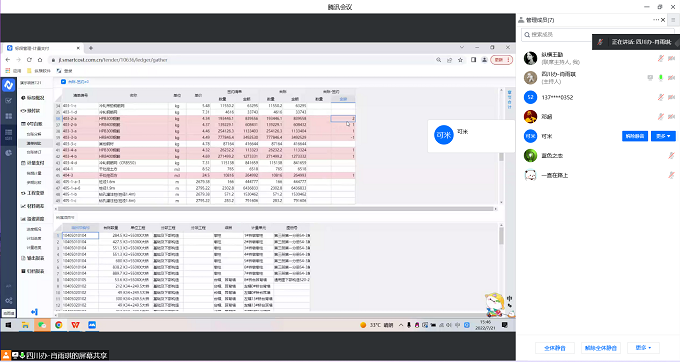Bookmark the page with the star icon
This screenshot has height=362, width=680.
460,60
